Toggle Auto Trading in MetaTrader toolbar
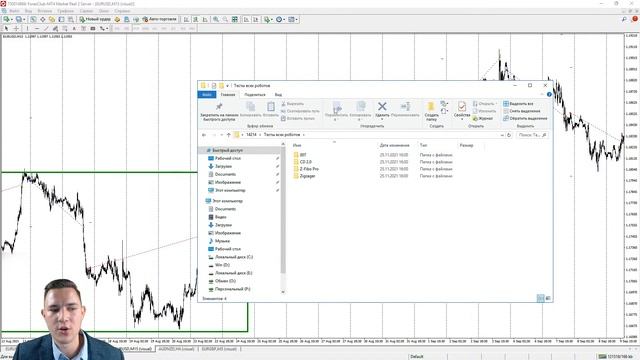The image size is (640, 360). coord(159,19)
